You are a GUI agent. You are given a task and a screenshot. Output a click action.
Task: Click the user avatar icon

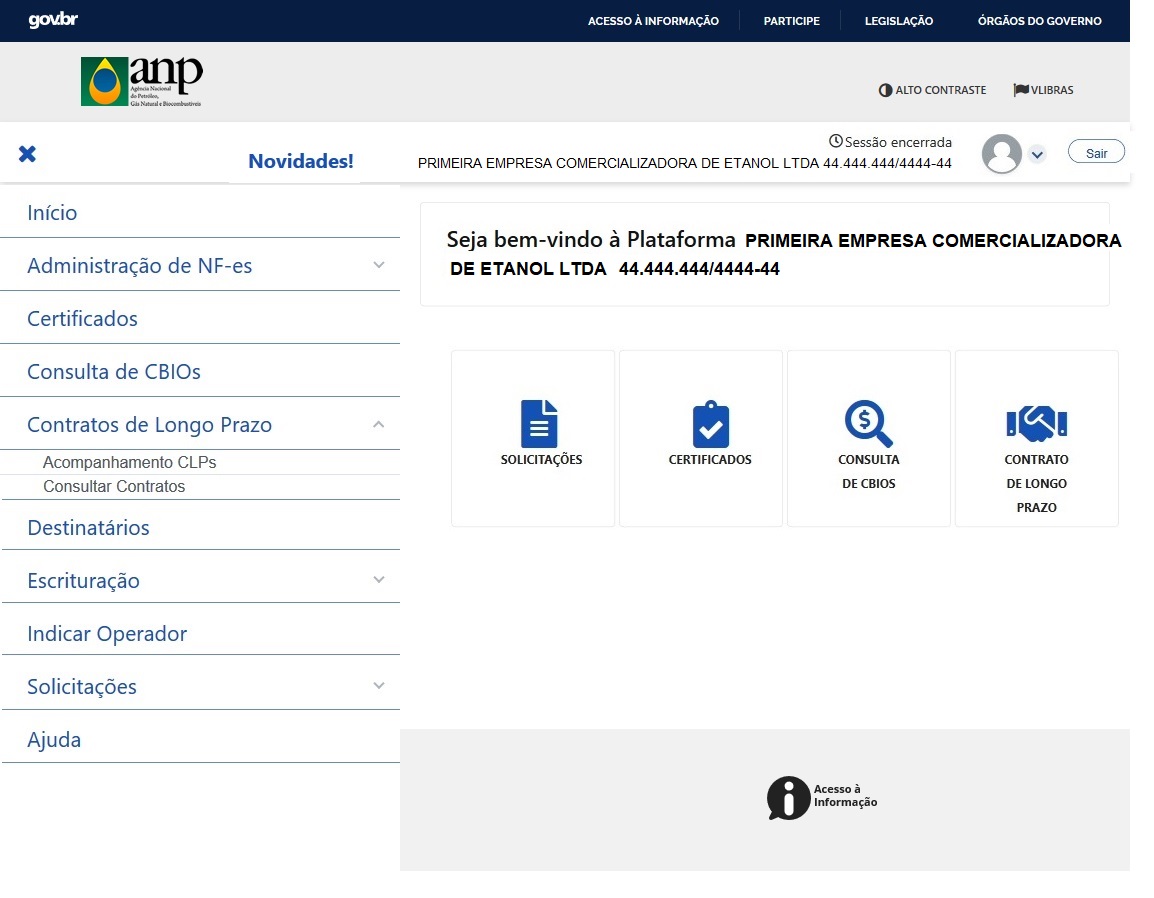point(1001,154)
